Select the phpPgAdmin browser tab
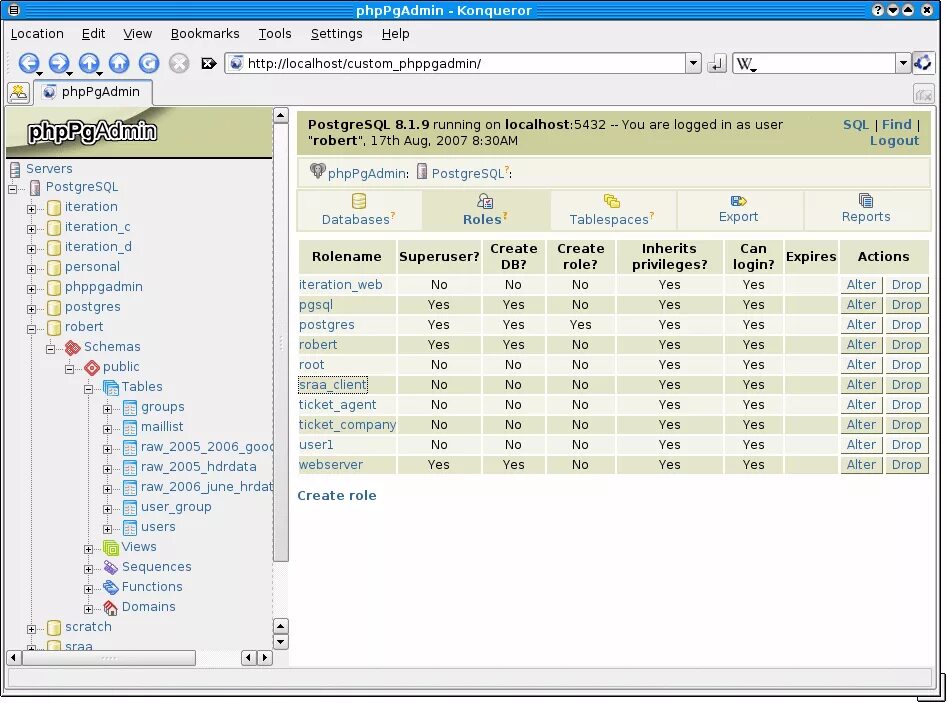 92,92
